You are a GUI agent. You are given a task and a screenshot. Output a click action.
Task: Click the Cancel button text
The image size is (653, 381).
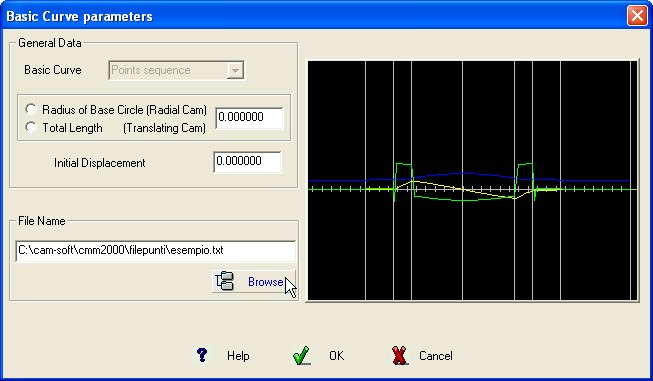tap(436, 356)
